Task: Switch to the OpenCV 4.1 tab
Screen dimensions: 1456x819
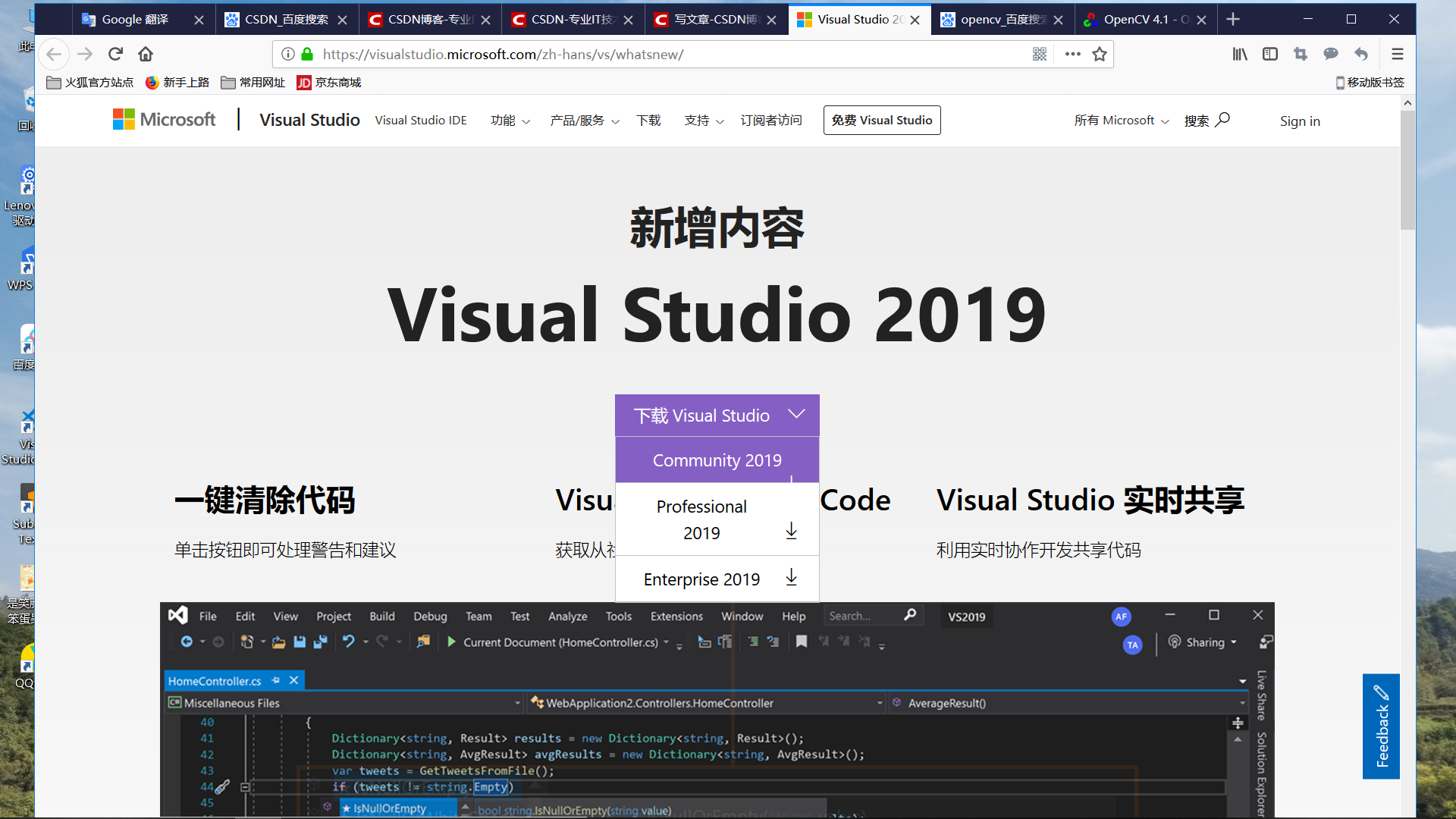Action: pos(1137,20)
